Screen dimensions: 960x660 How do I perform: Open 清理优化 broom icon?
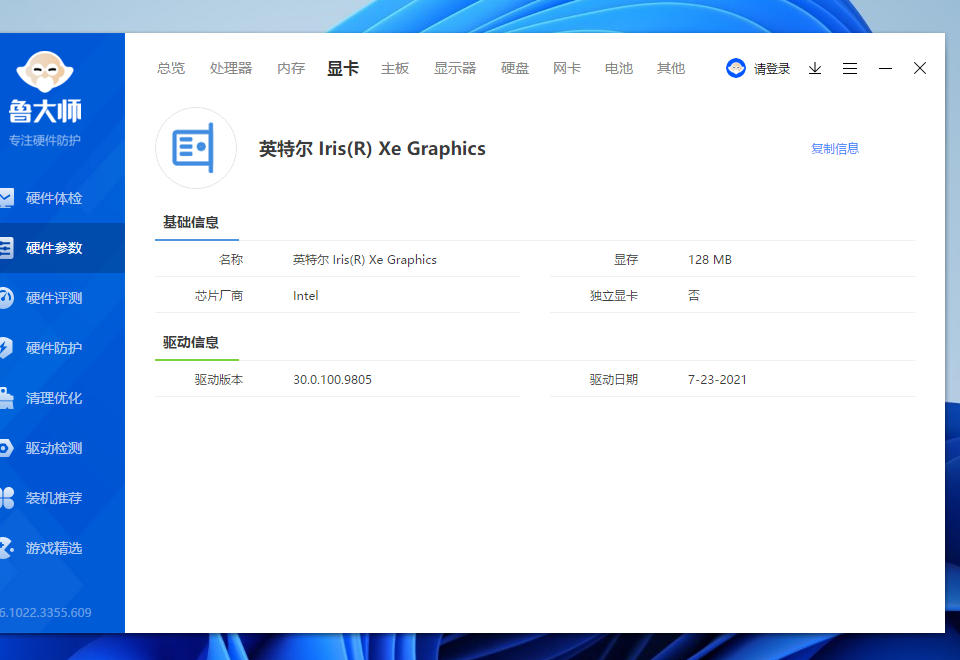(x=6, y=398)
